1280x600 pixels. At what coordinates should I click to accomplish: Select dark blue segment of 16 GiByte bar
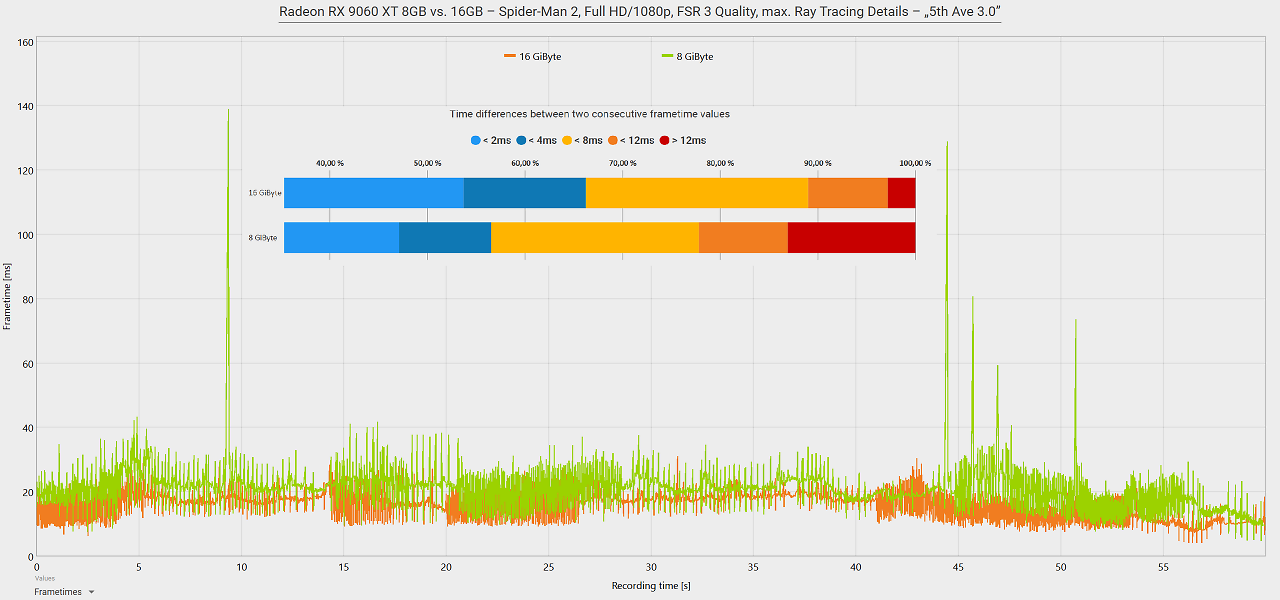tap(525, 193)
